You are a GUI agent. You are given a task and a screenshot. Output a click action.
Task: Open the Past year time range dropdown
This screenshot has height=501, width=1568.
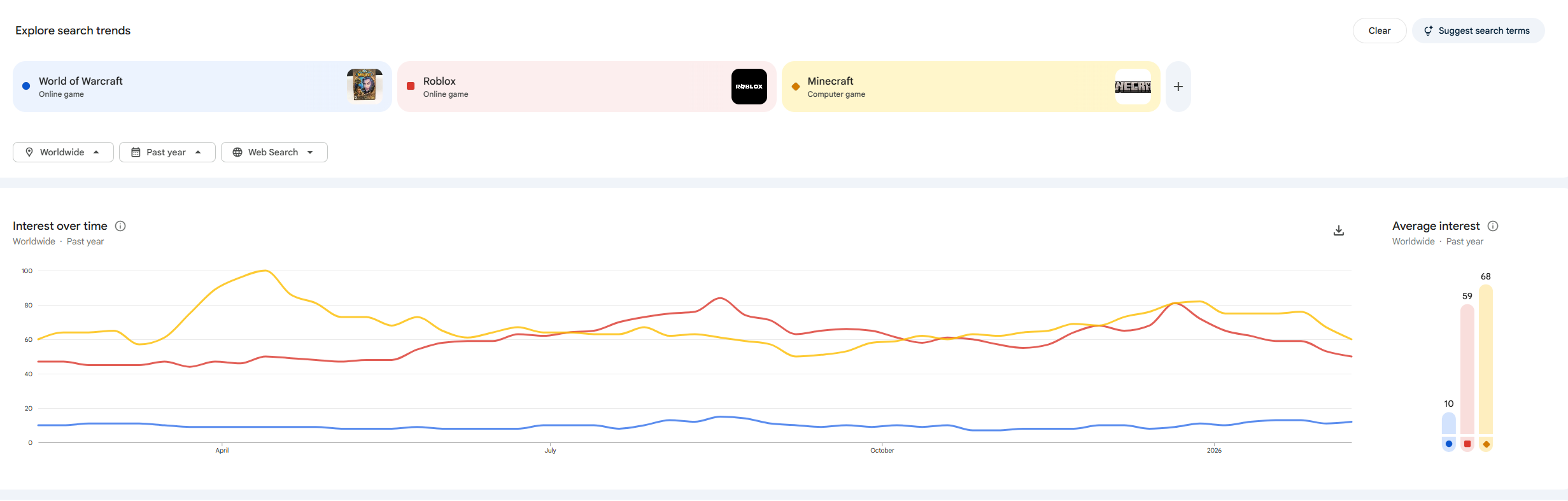[x=167, y=152]
